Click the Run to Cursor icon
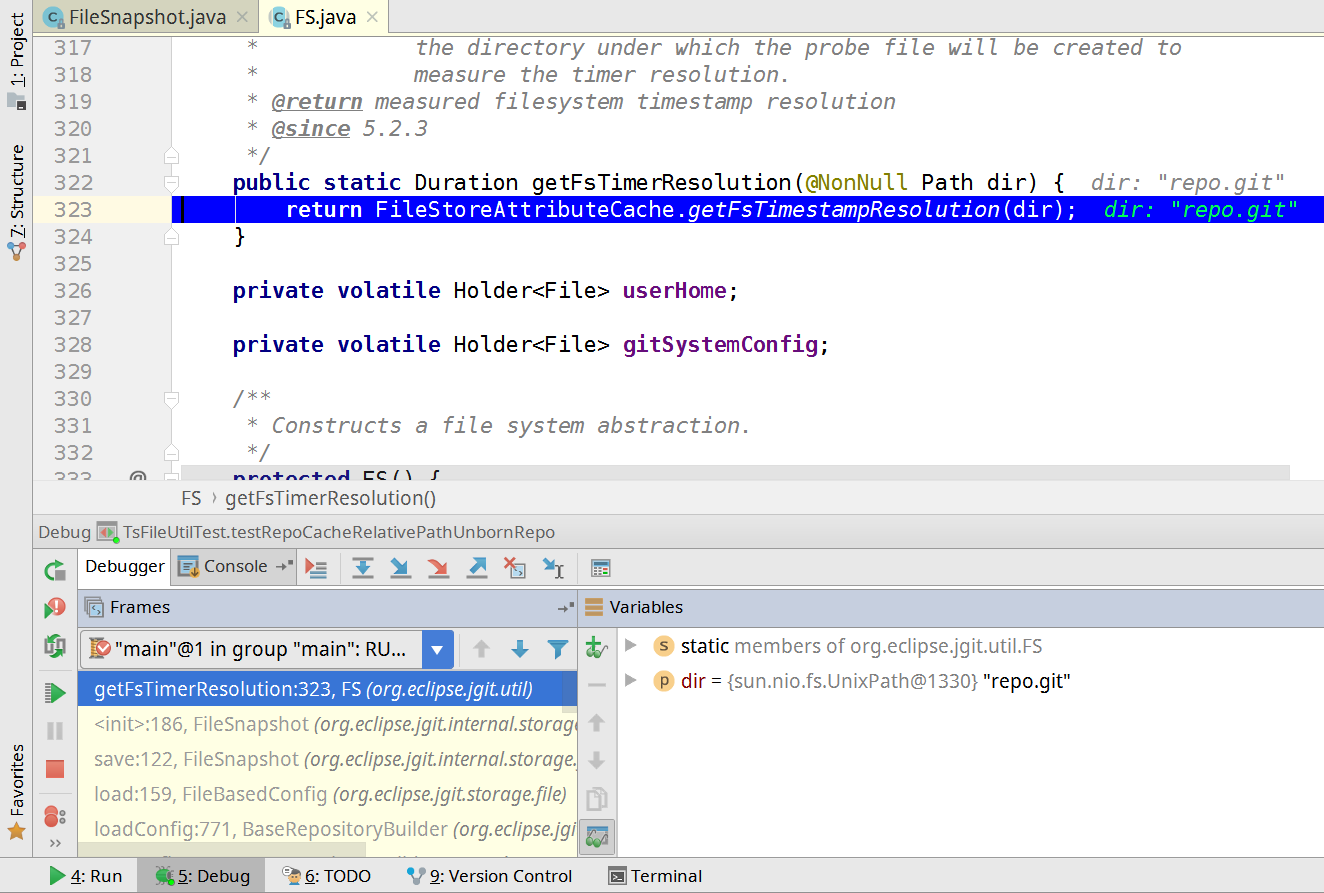 (x=553, y=568)
